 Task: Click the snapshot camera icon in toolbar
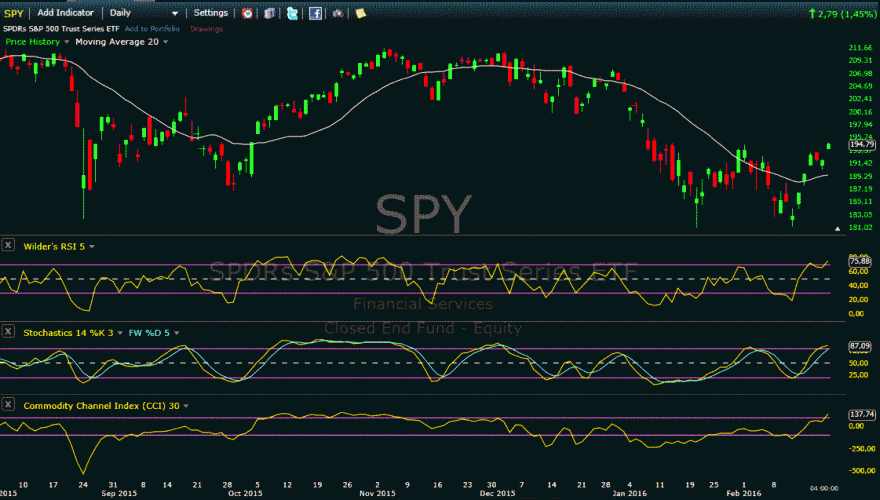pyautogui.click(x=337, y=13)
